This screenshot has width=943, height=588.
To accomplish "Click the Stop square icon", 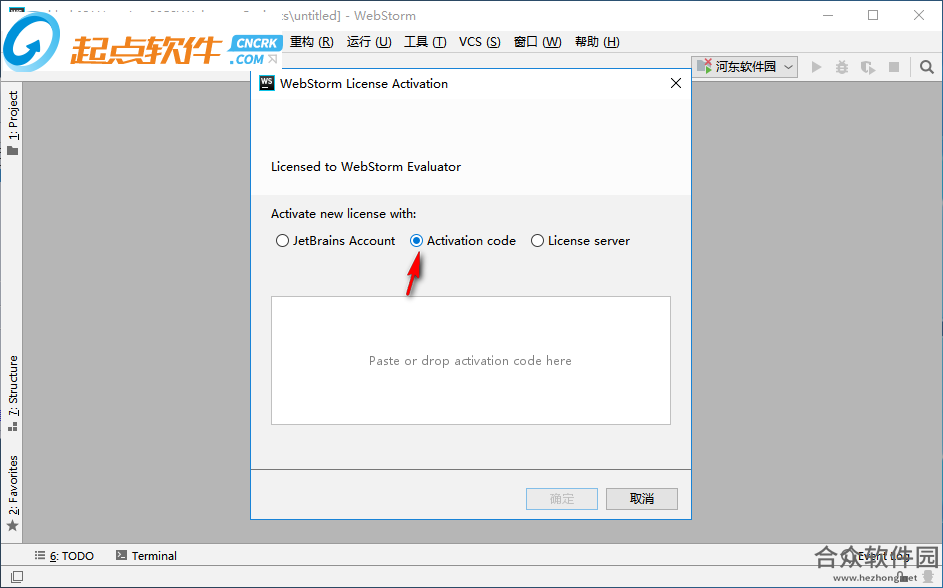I will pos(894,67).
